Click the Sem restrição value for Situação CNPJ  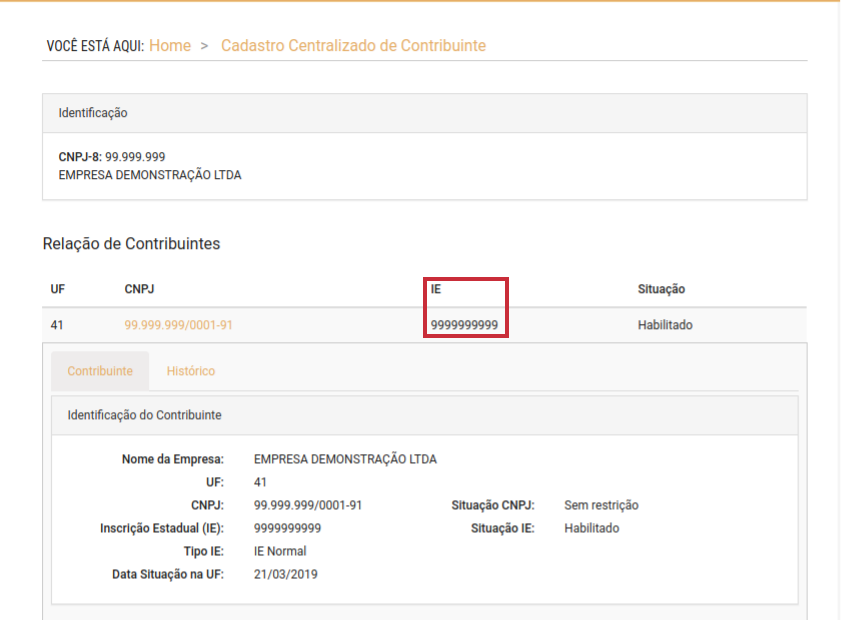601,505
